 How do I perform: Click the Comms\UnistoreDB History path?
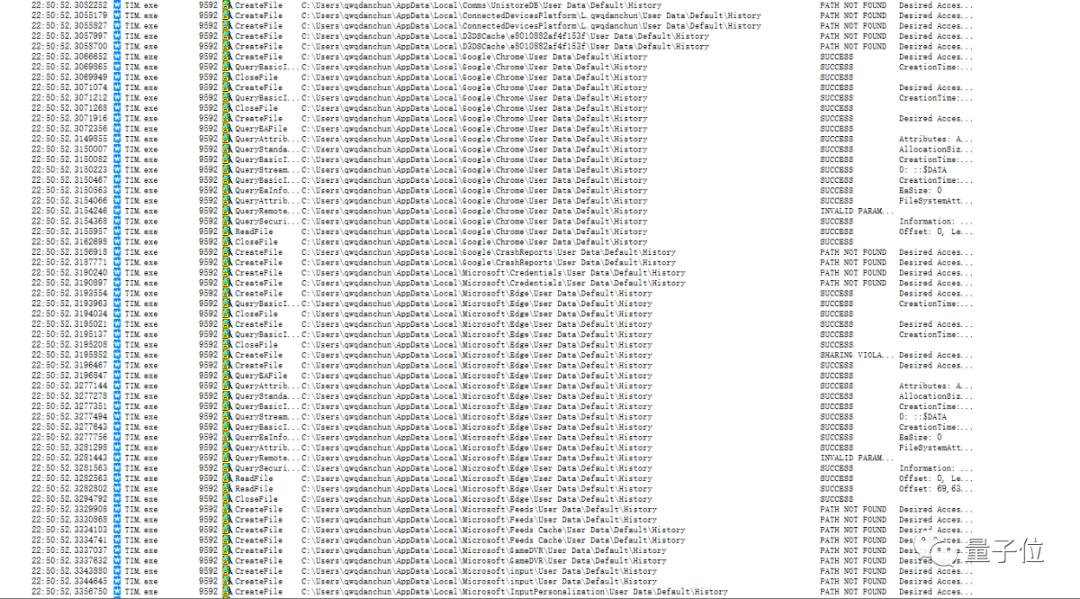point(481,5)
